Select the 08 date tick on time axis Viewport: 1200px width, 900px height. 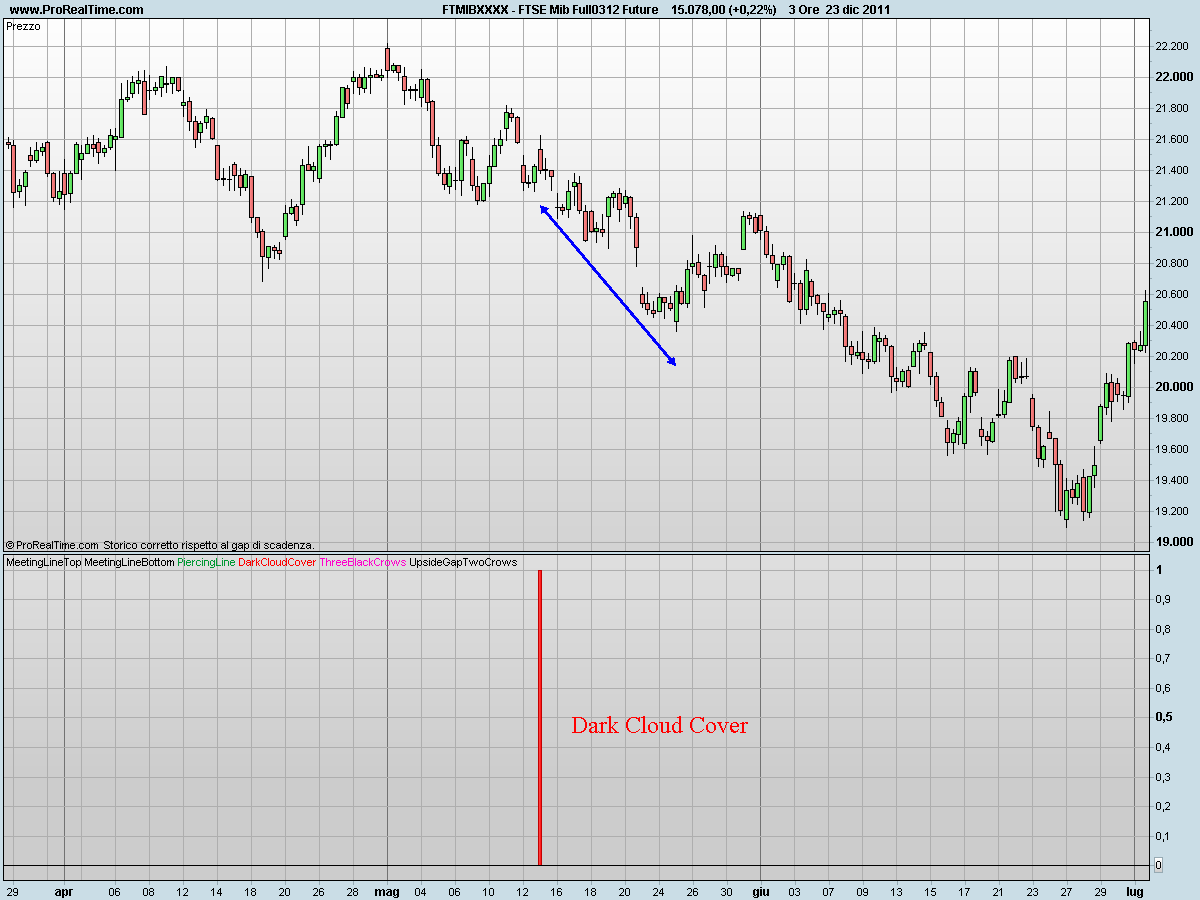148,890
